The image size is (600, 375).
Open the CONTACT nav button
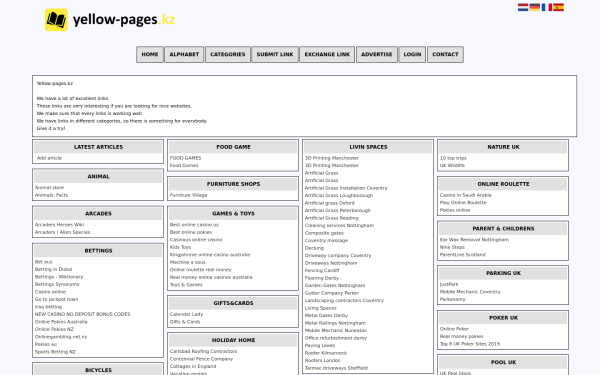tap(445, 54)
